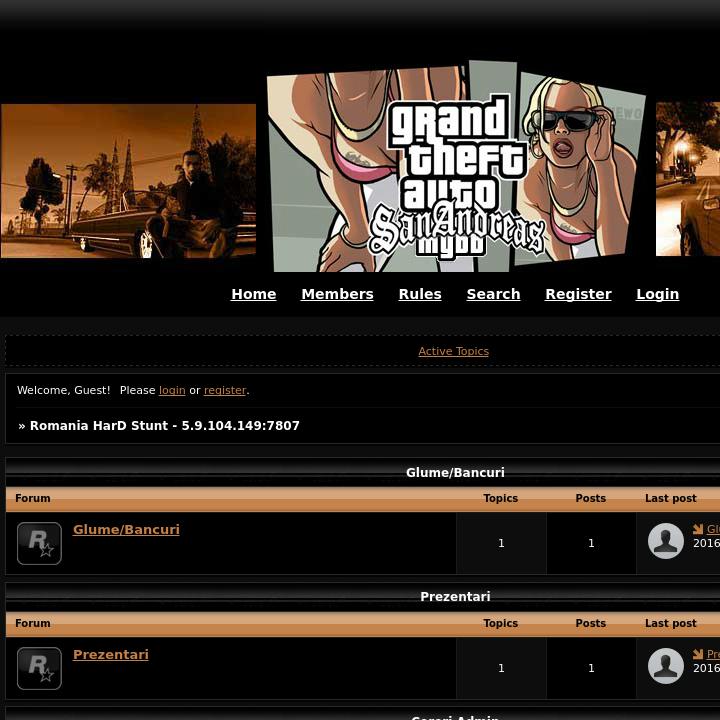Viewport: 720px width, 720px height.
Task: Click the Rockstar icon beside Prezentari forum
Action: tap(39, 668)
